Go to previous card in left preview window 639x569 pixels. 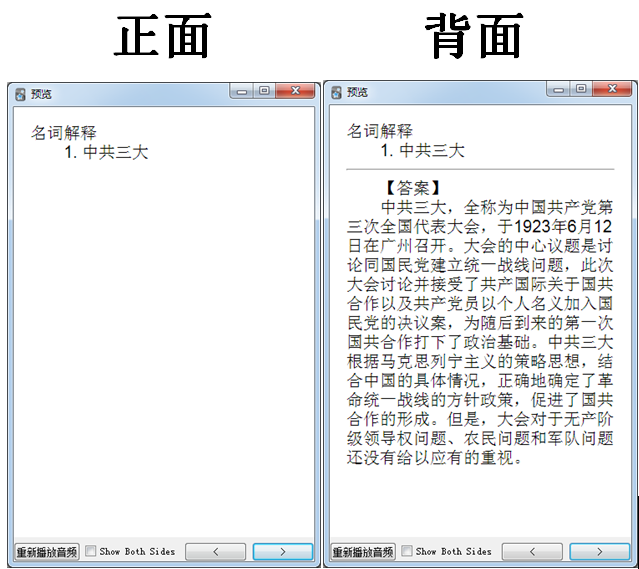pyautogui.click(x=216, y=552)
